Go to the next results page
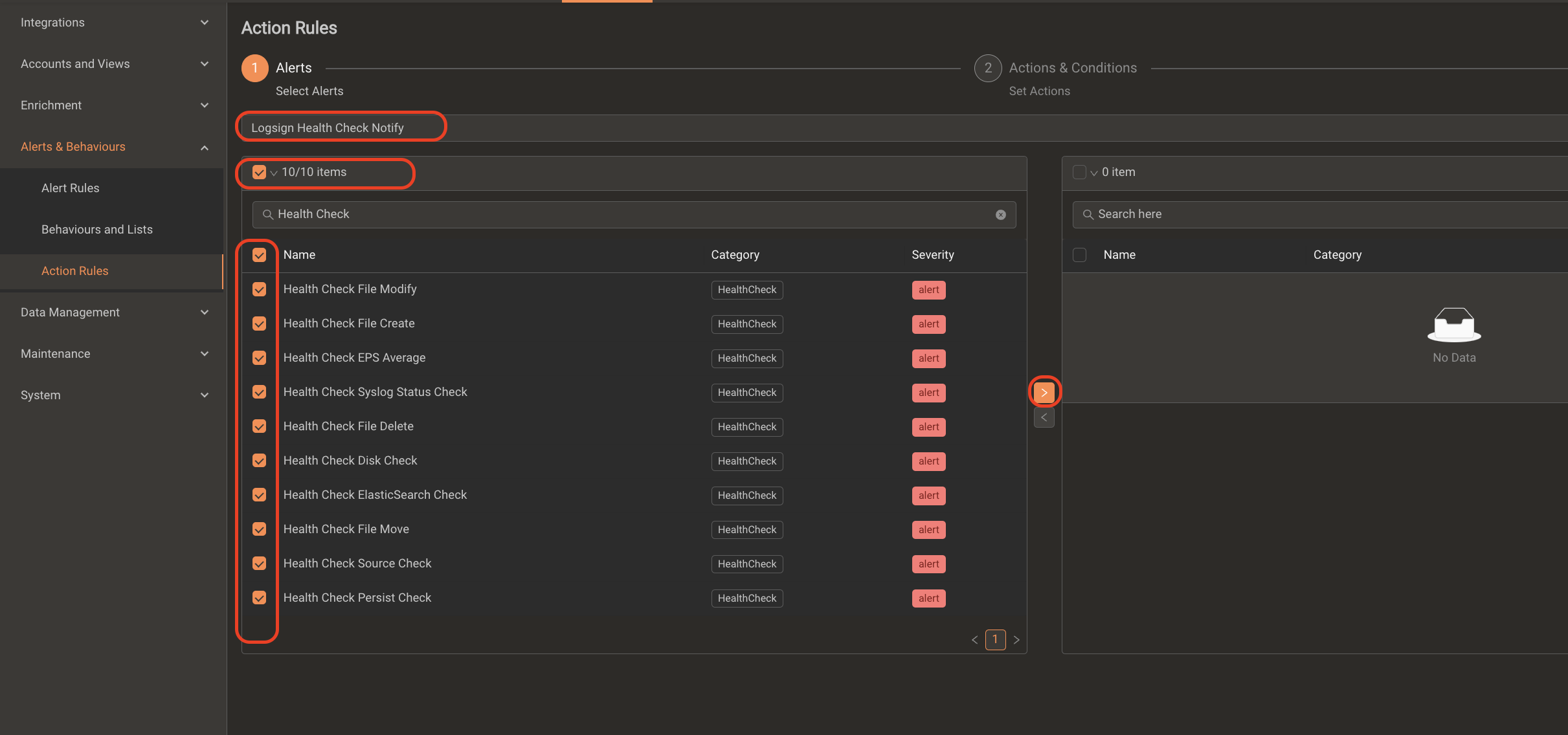This screenshot has height=735, width=1568. click(x=1016, y=640)
